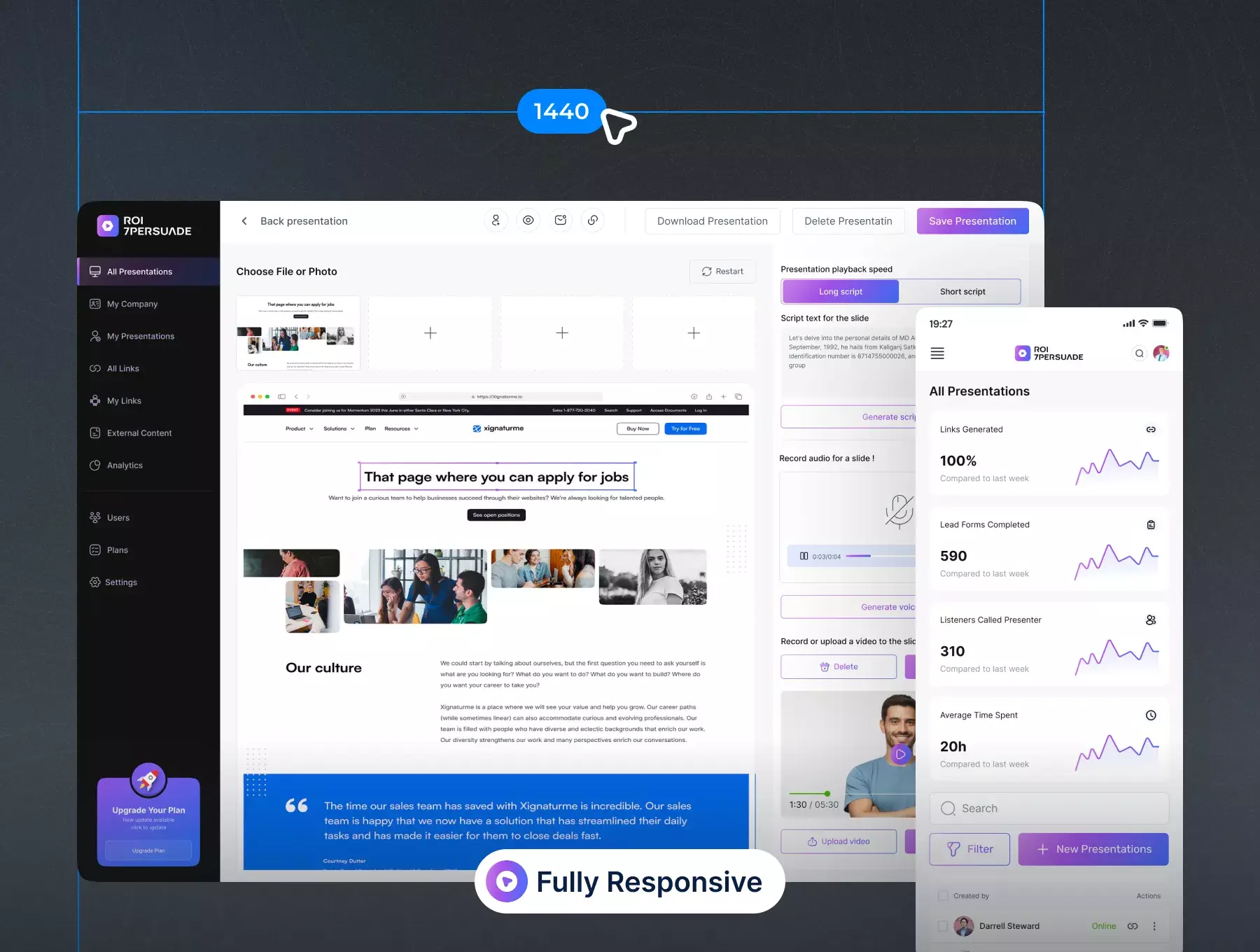Click the first slide thumbnail

tap(298, 333)
